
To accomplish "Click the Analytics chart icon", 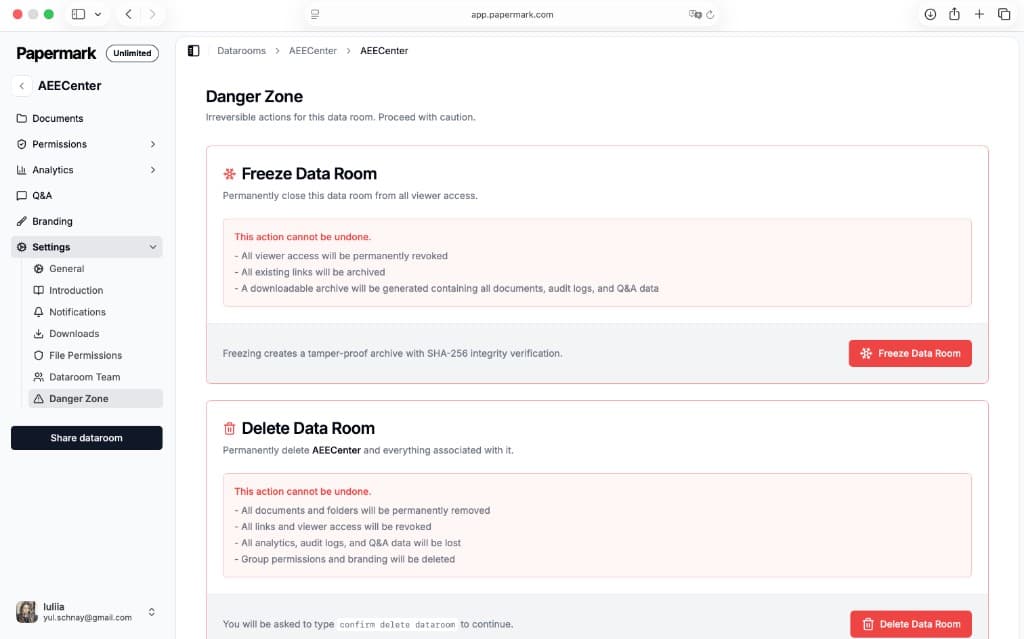I will (x=22, y=170).
